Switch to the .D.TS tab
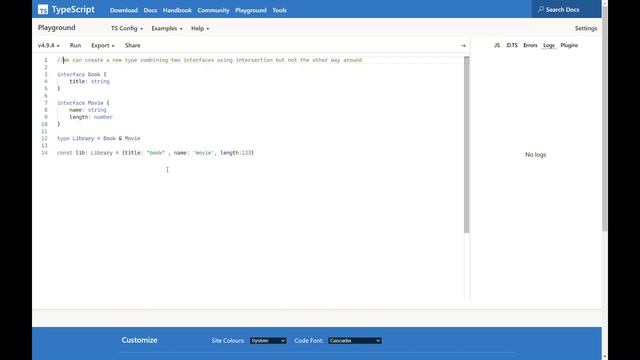 pyautogui.click(x=512, y=45)
